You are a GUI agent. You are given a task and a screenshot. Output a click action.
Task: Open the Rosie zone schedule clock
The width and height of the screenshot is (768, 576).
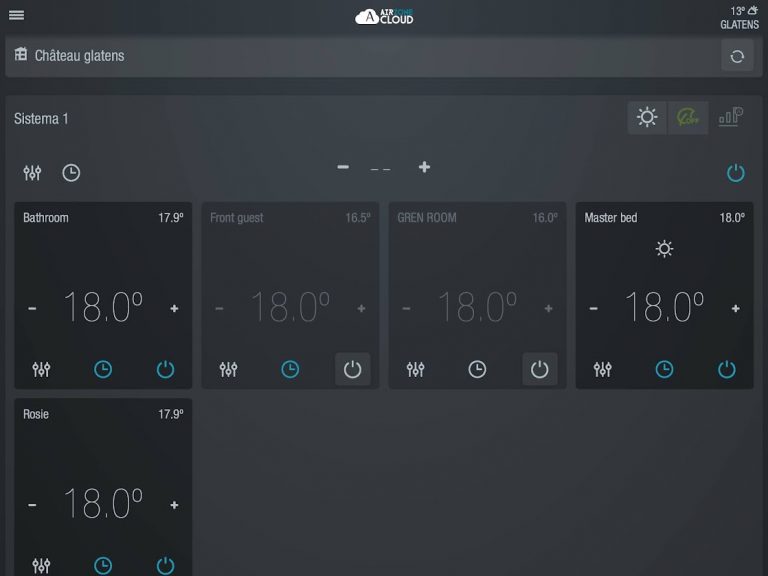103,565
